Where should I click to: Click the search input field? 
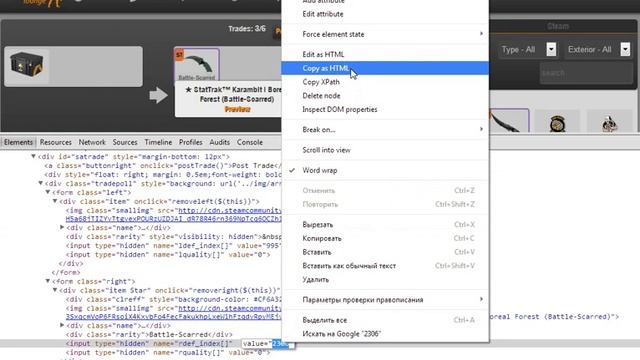point(586,73)
